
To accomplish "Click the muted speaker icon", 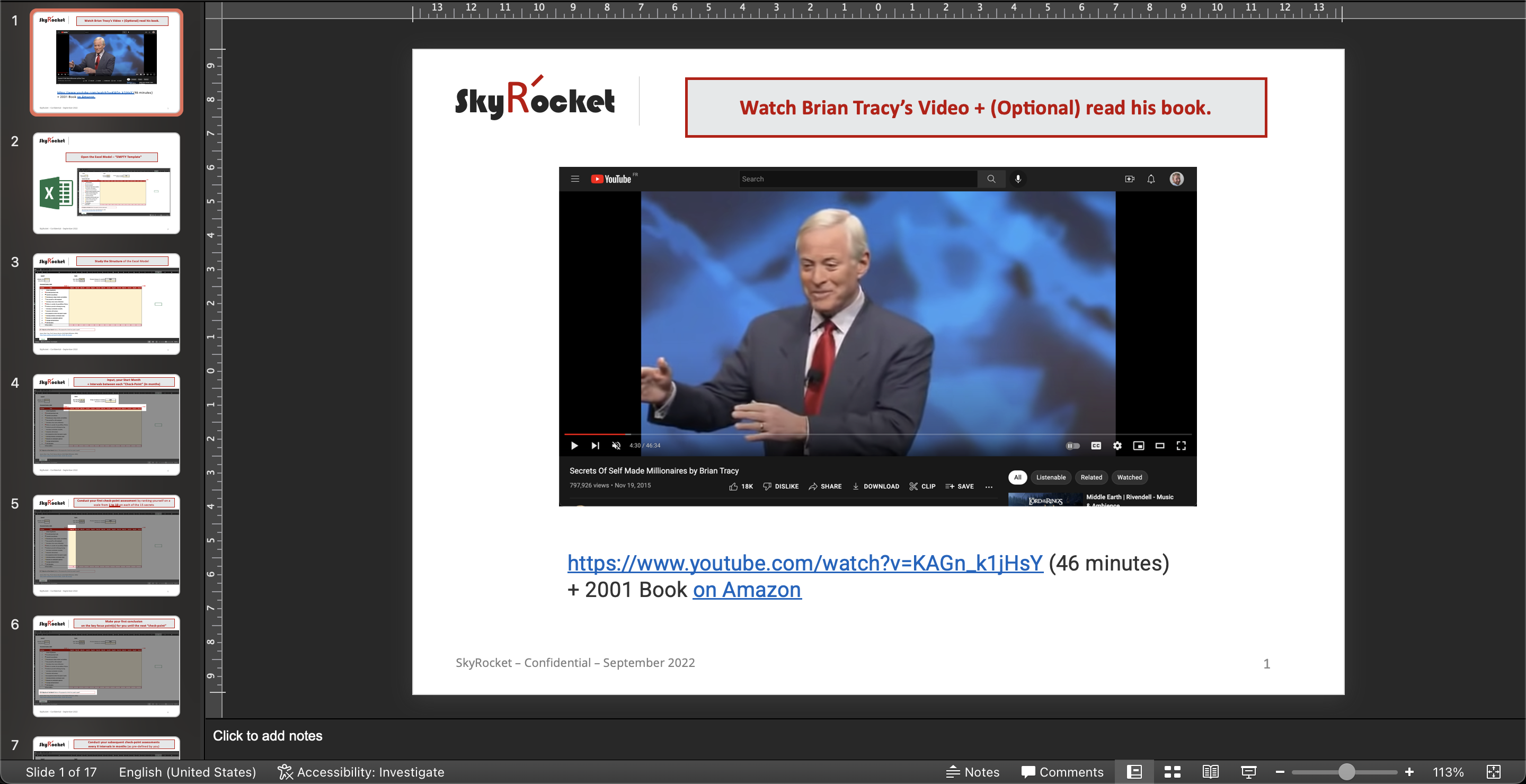I will (616, 446).
